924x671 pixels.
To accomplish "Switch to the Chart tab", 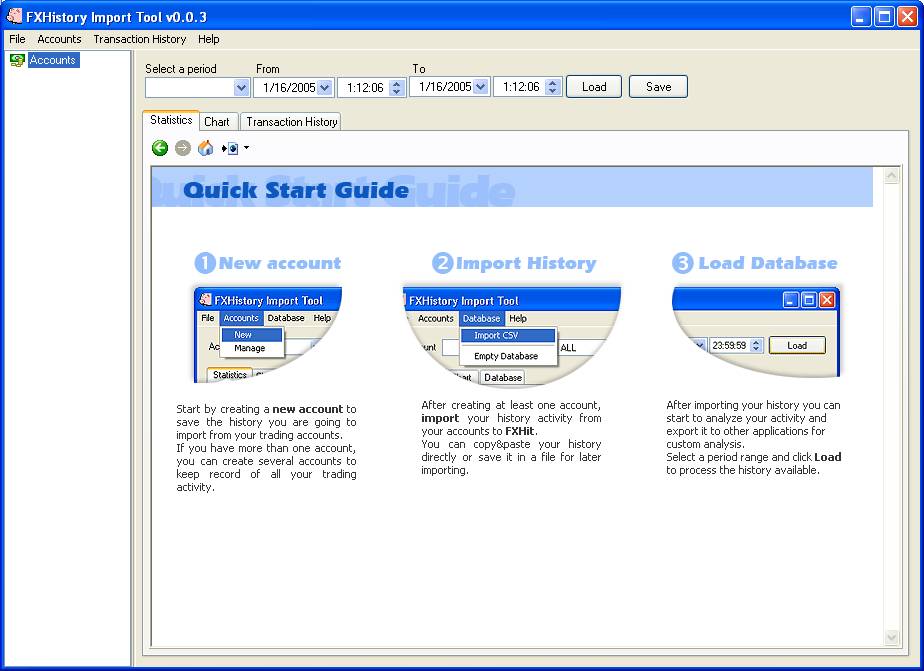I will click(x=217, y=122).
